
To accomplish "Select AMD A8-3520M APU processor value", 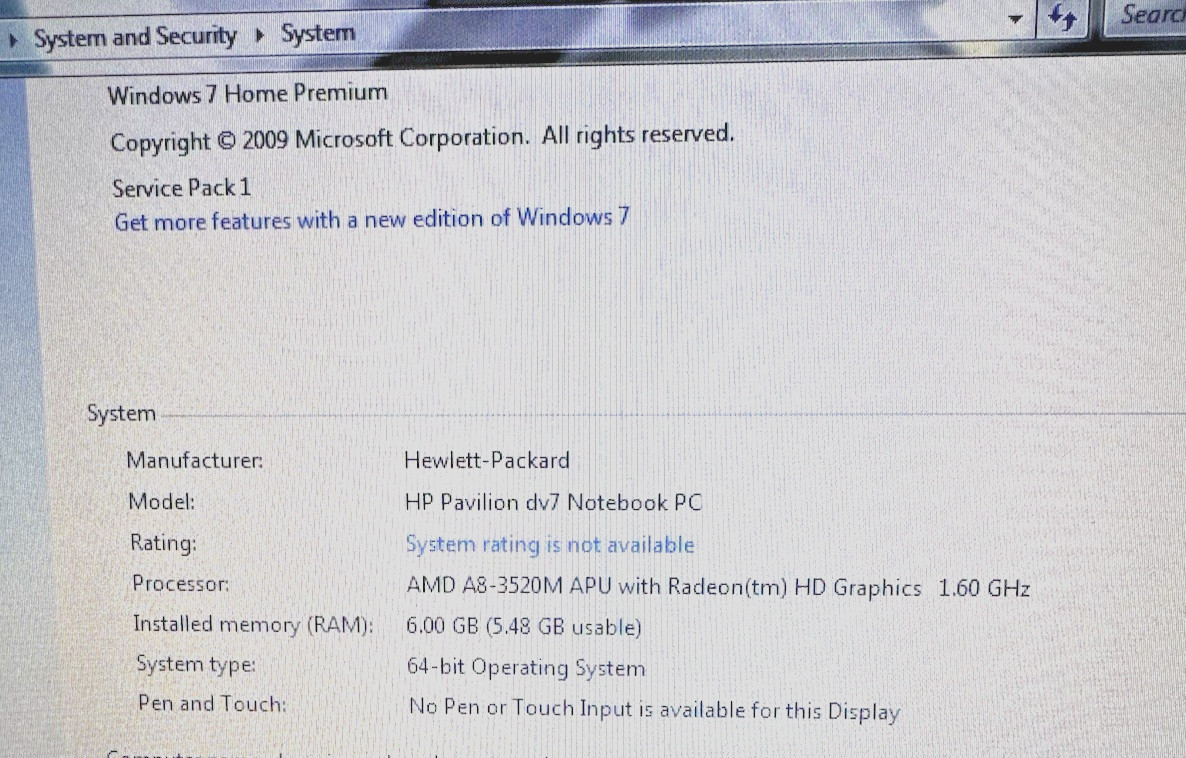I will tap(718, 587).
